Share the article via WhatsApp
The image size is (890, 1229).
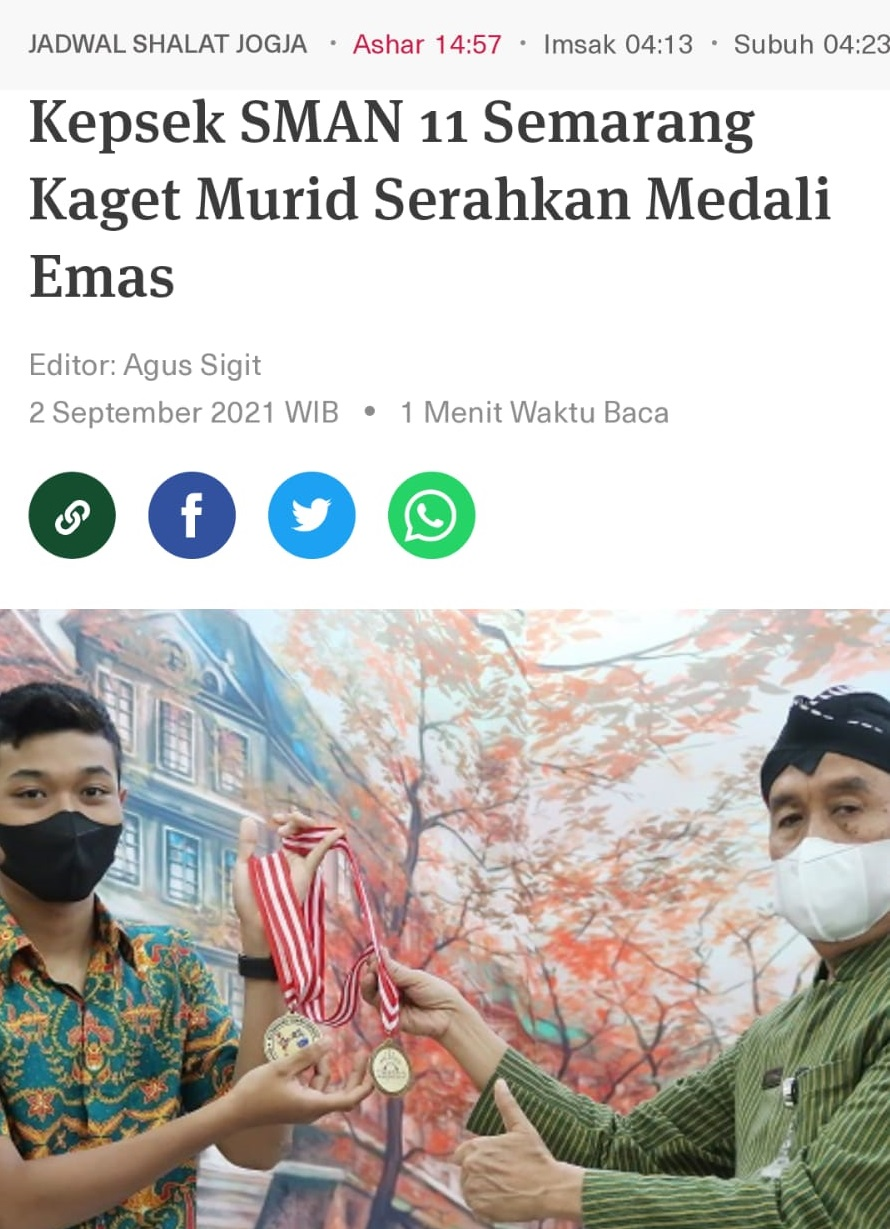tap(432, 515)
